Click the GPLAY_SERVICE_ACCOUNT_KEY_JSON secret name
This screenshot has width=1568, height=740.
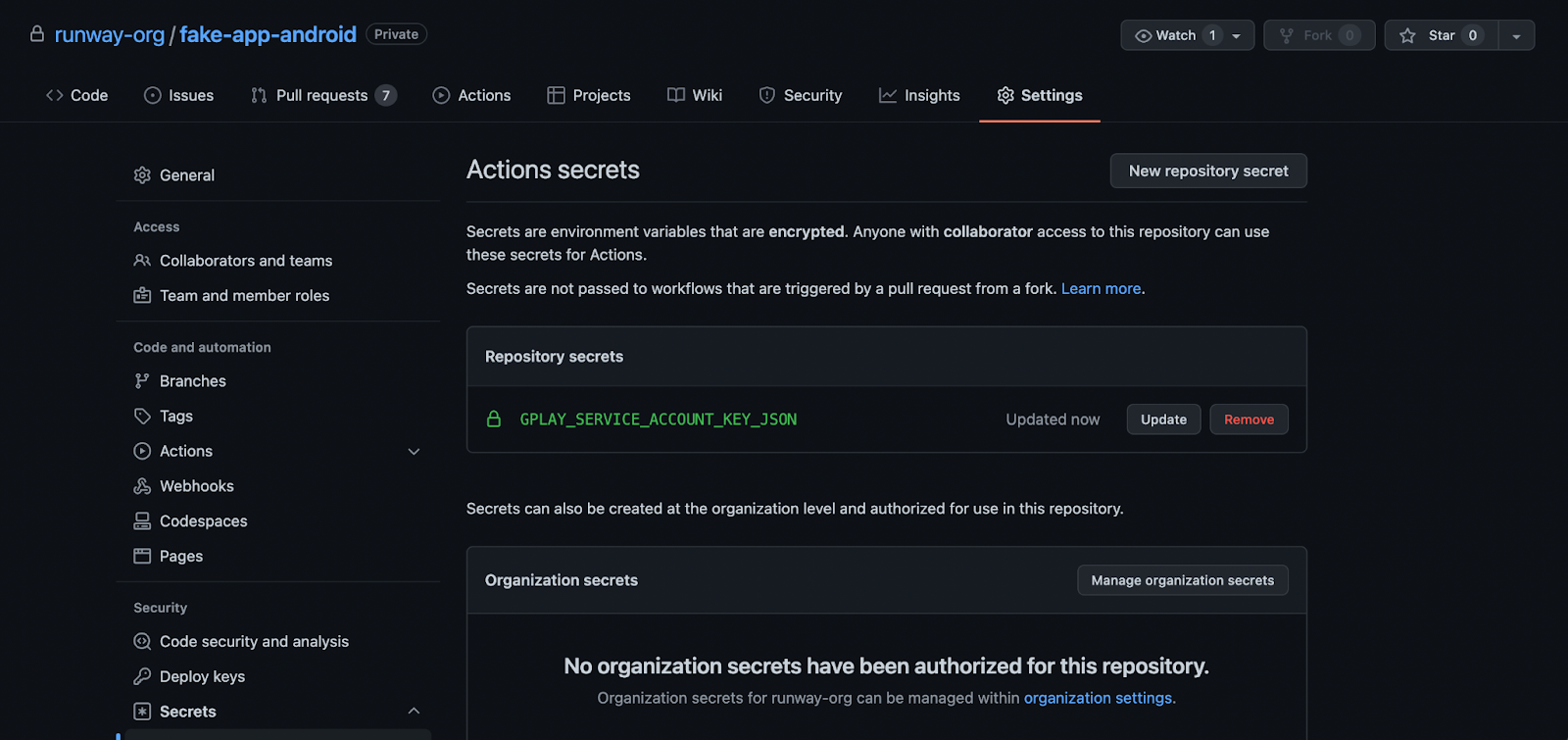pyautogui.click(x=659, y=419)
